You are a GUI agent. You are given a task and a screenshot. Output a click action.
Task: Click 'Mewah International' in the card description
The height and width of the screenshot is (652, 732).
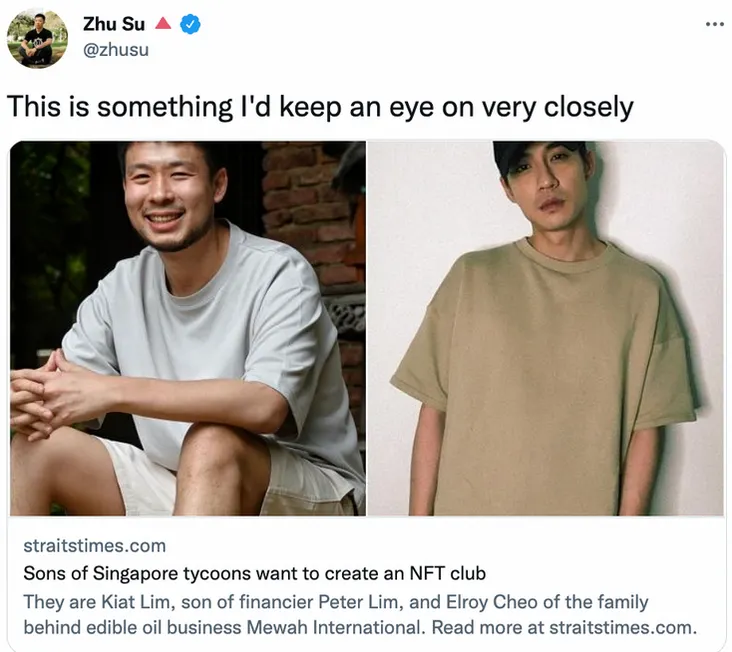[x=333, y=627]
